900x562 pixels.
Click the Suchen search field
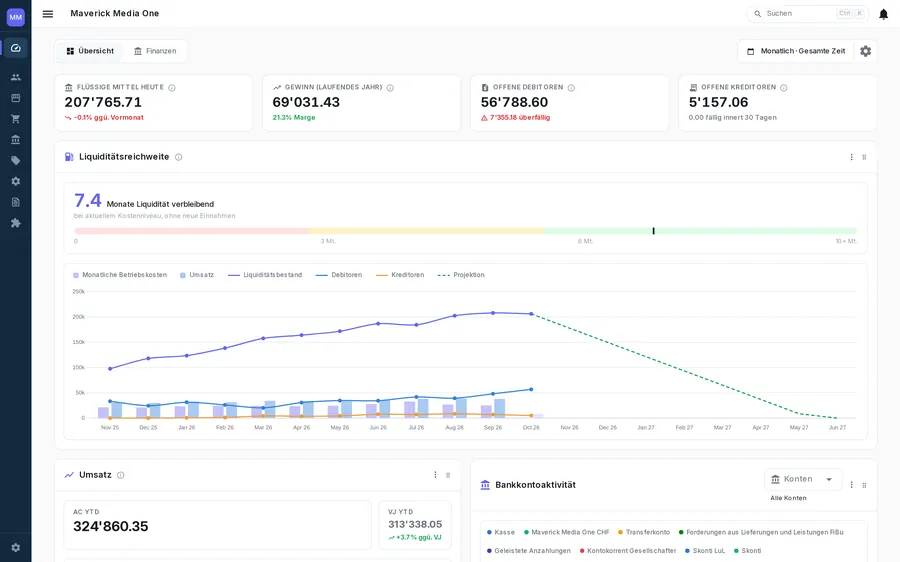point(806,14)
